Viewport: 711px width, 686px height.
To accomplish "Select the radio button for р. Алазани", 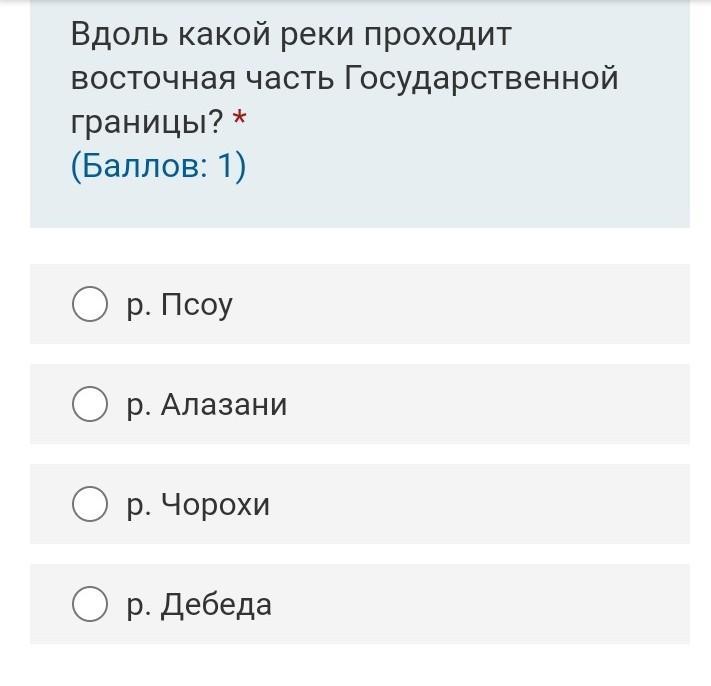I will (90, 404).
